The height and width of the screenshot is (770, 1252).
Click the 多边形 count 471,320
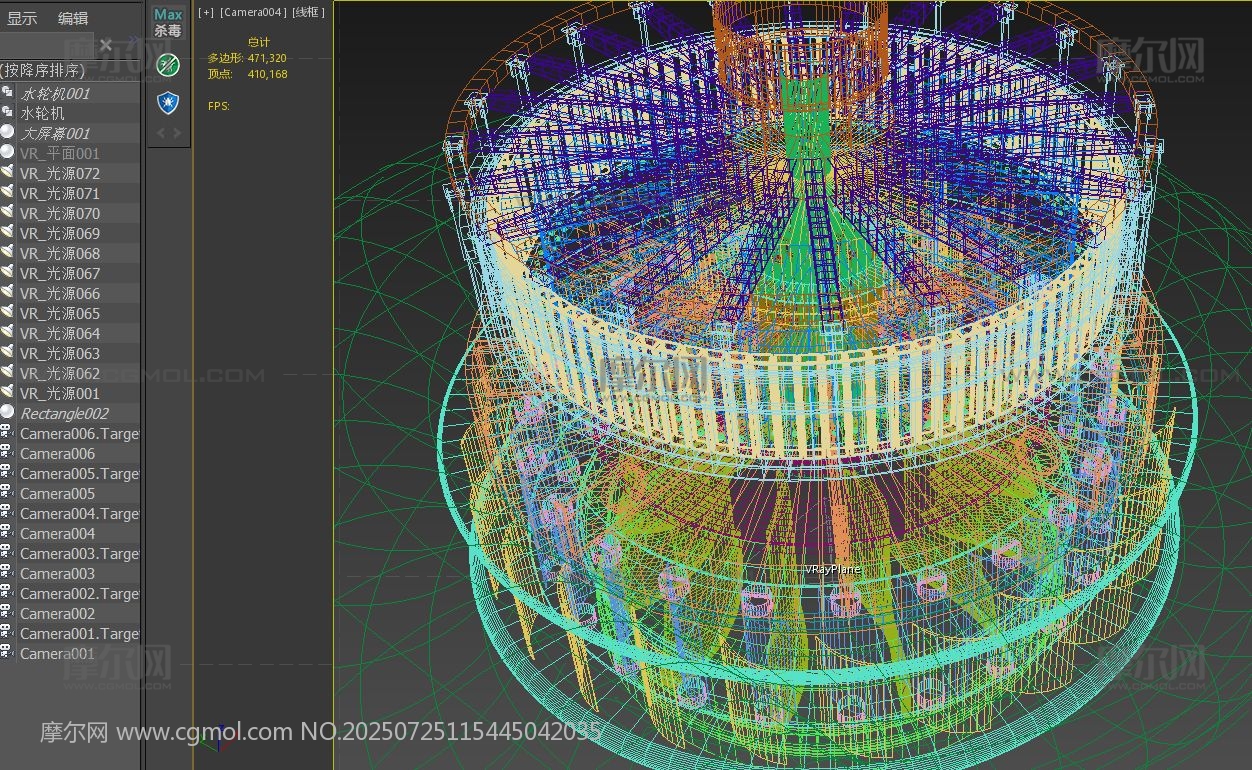point(267,58)
